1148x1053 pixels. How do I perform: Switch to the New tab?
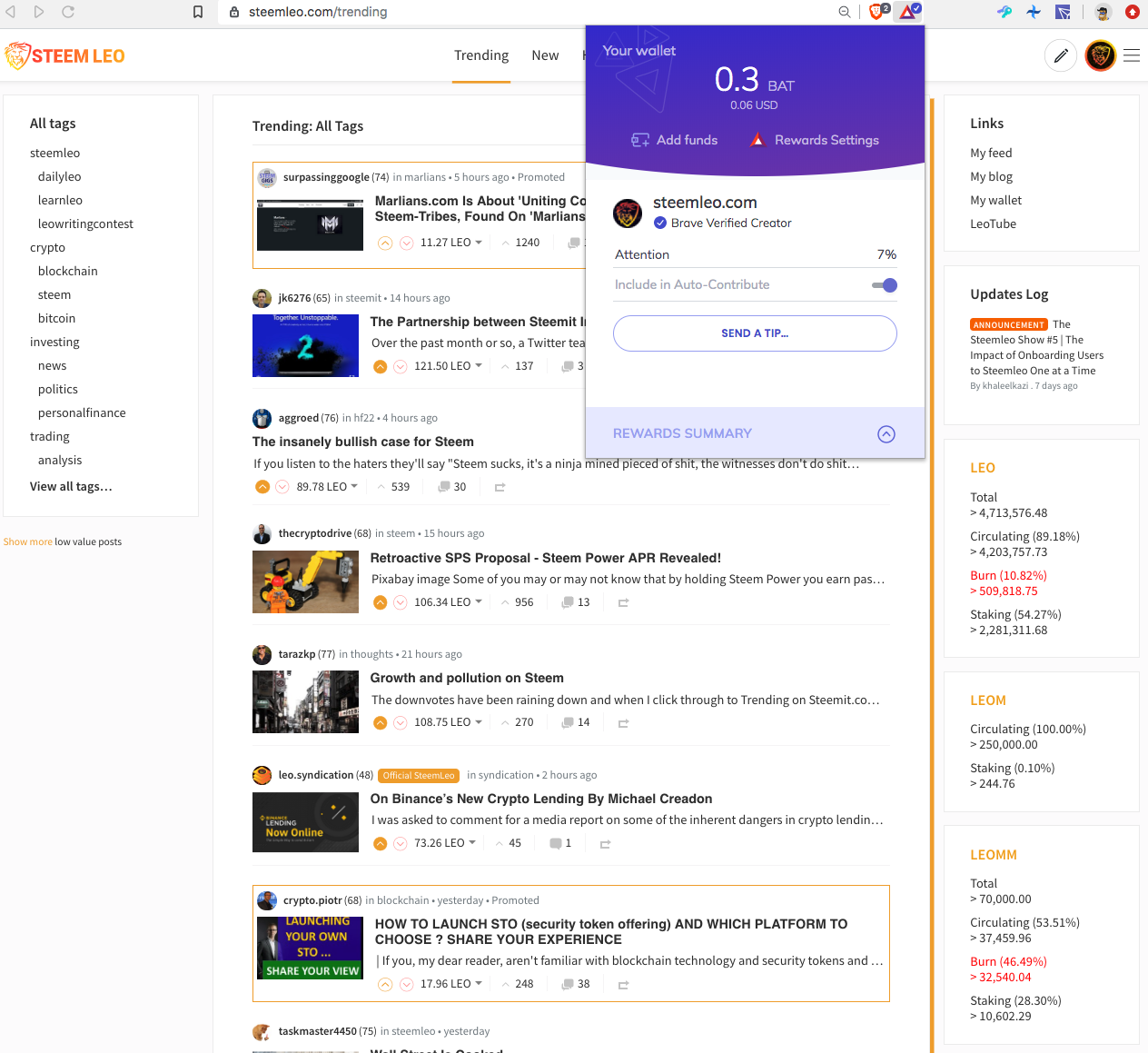click(545, 55)
